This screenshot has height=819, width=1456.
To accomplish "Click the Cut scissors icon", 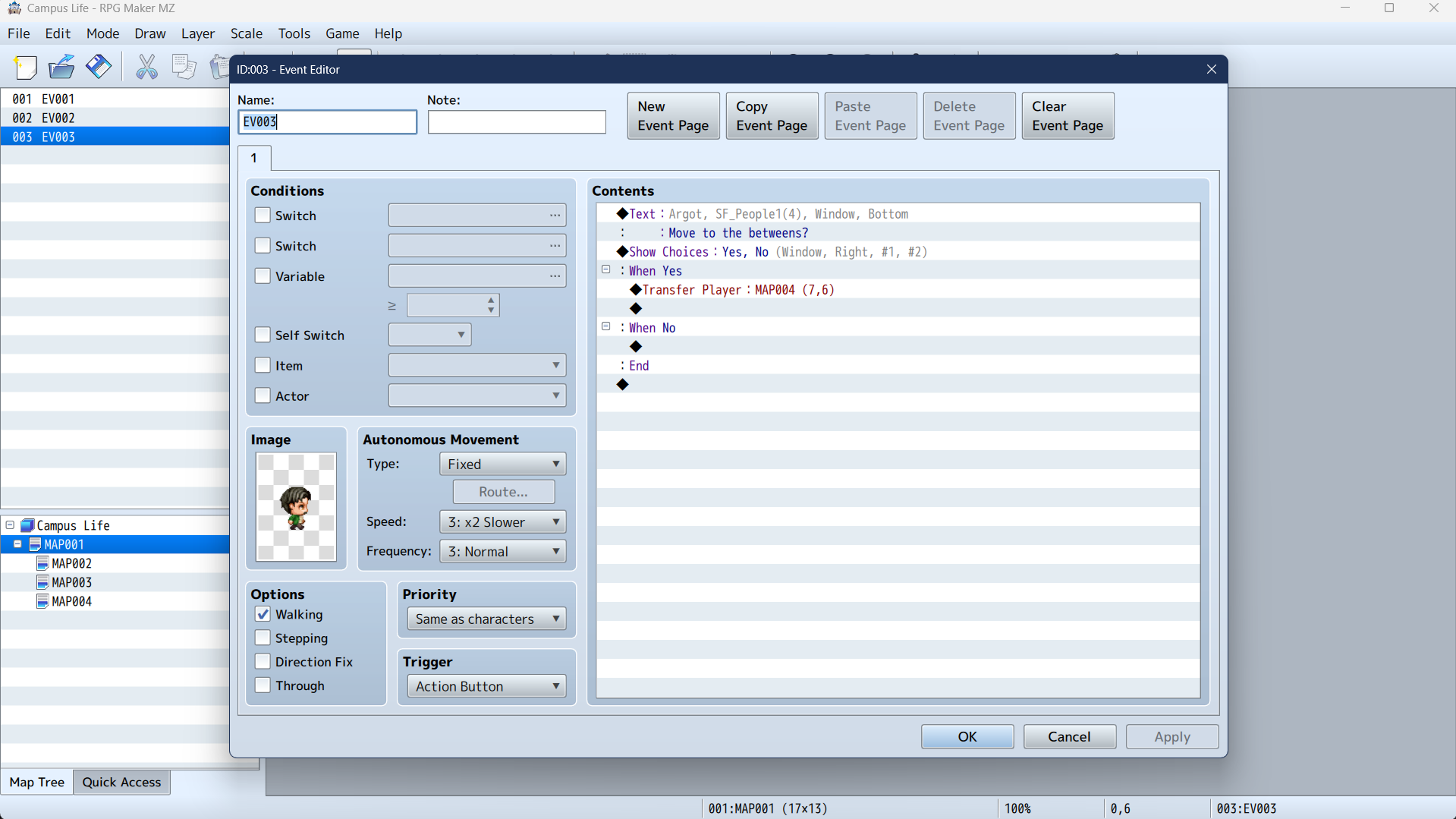I will click(146, 68).
